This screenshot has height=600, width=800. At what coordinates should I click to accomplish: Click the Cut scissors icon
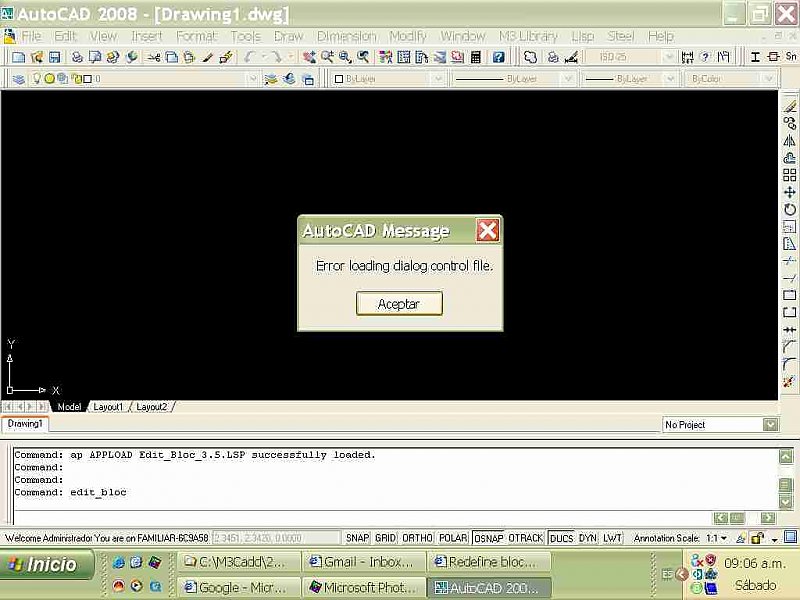click(153, 57)
